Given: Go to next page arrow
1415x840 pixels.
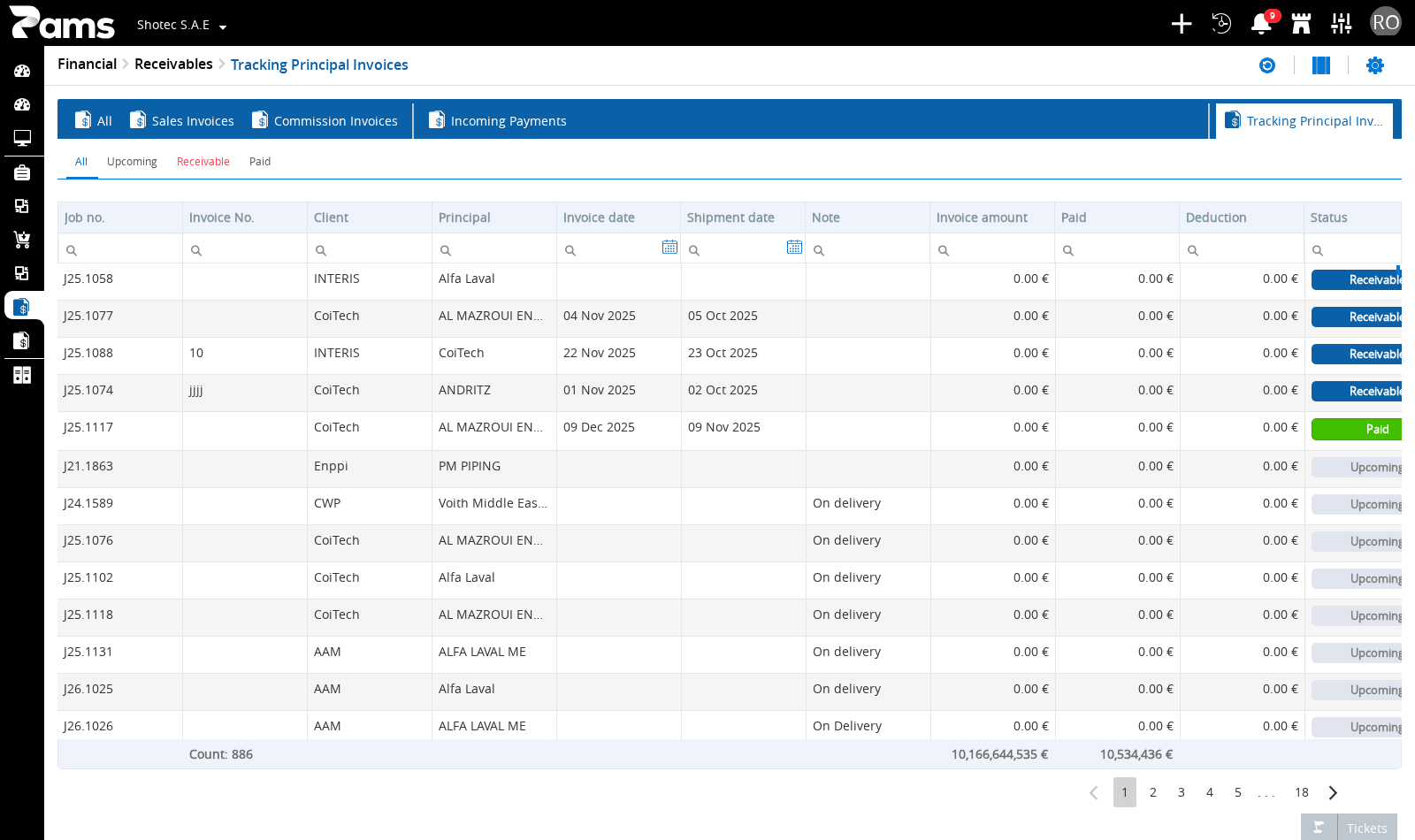Looking at the screenshot, I should pos(1333,792).
